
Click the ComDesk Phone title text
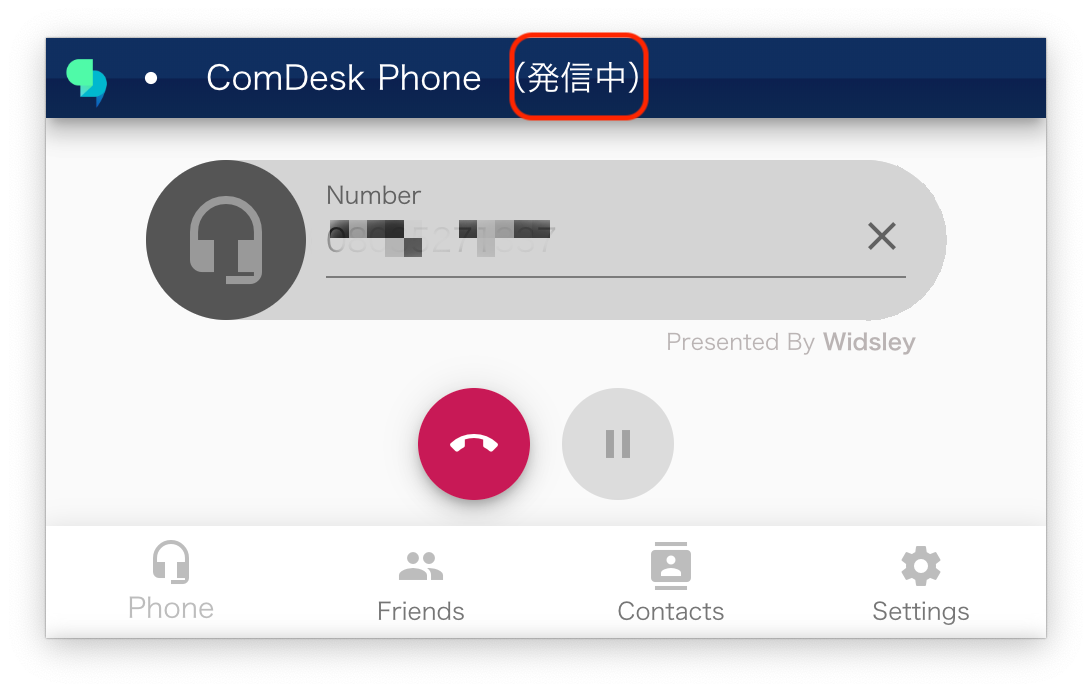[343, 78]
